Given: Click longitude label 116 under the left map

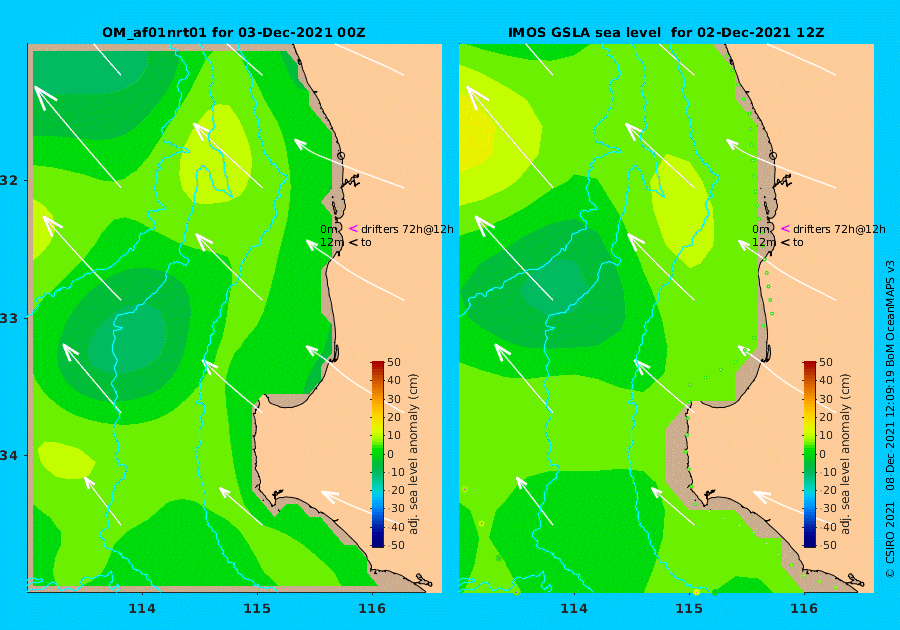Looking at the screenshot, I should (372, 609).
